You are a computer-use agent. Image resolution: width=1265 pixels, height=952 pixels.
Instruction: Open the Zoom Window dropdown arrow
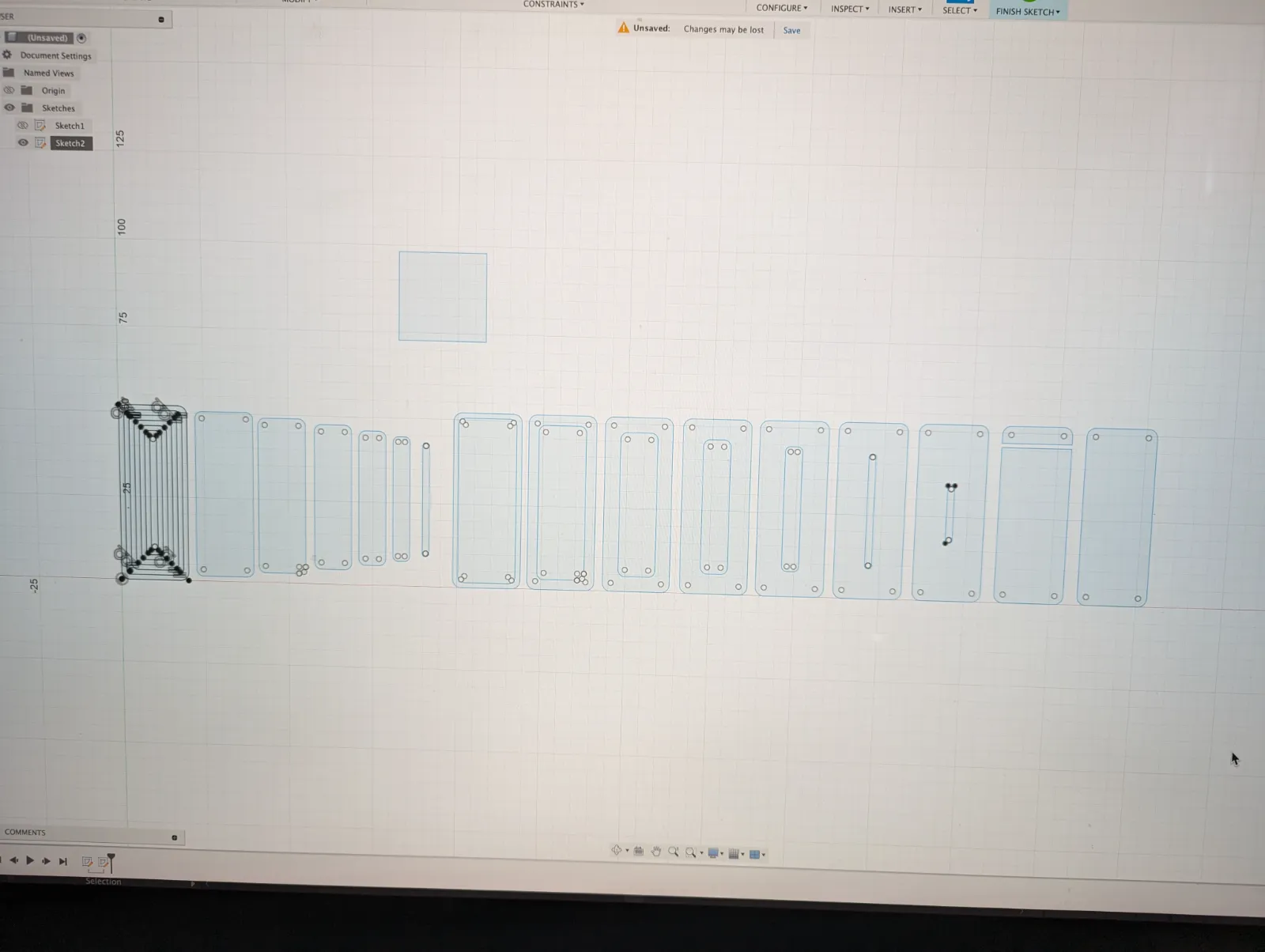click(x=701, y=853)
